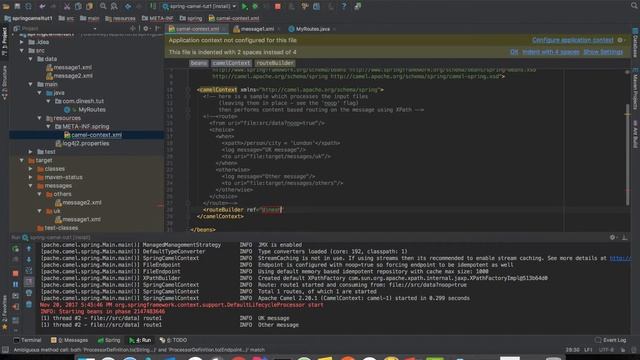Open the Spring tool window tab
The image size is (640, 360).
109,340
